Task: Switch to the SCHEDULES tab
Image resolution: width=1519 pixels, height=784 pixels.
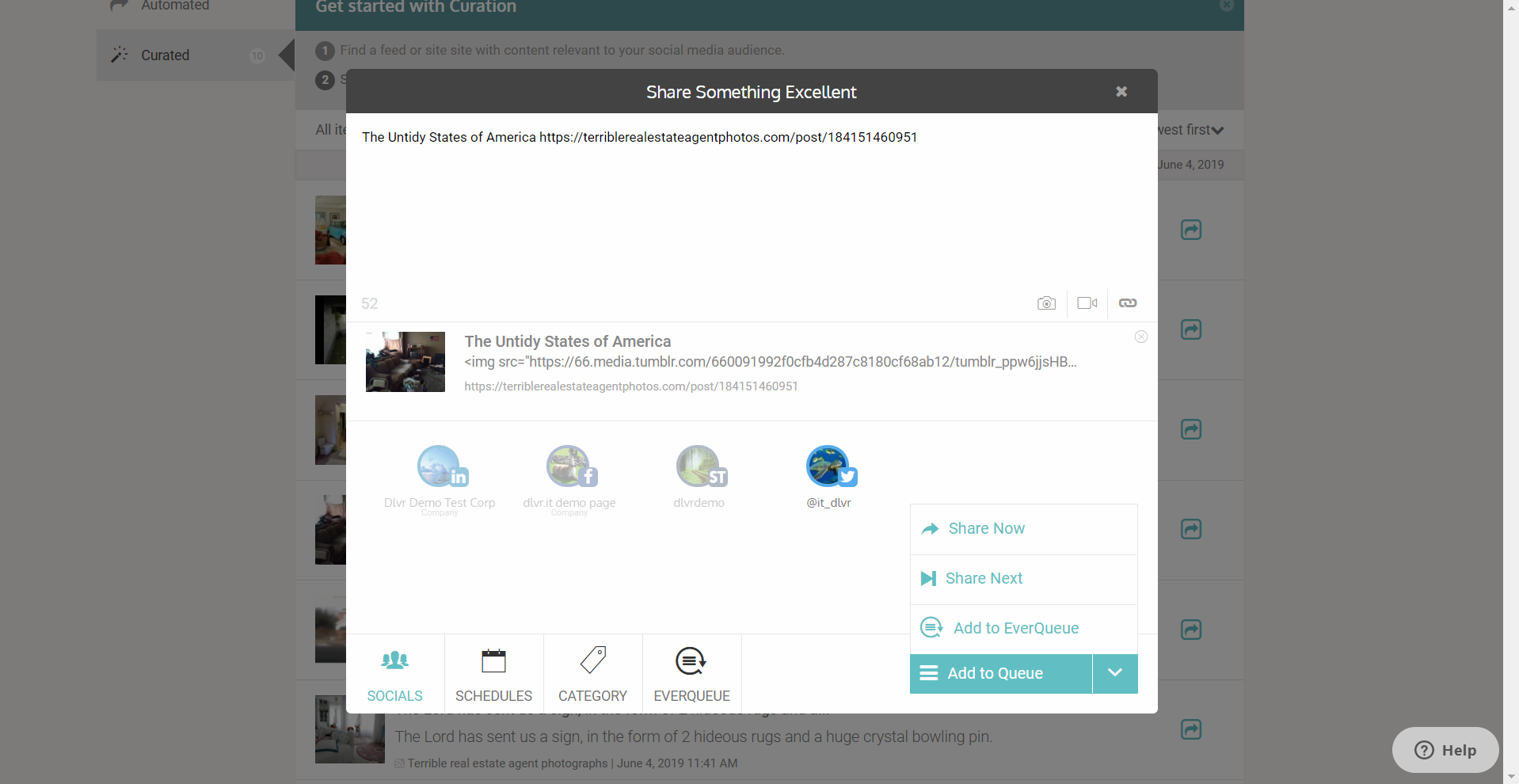Action: [494, 674]
